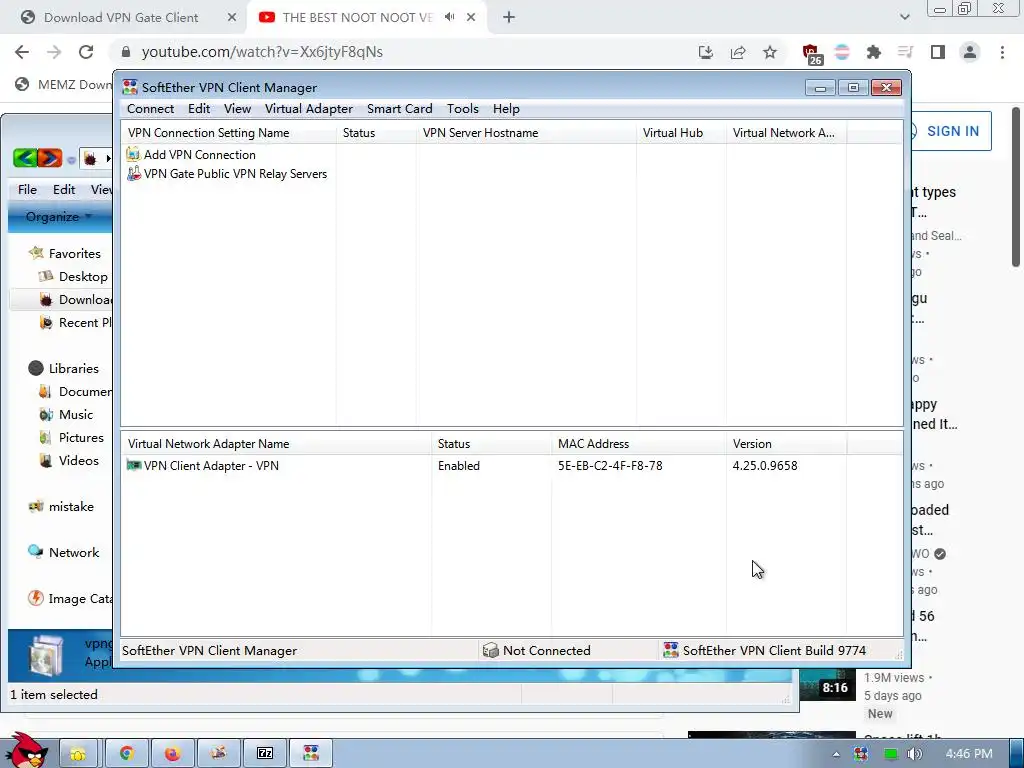1024x768 pixels.
Task: Click volume speaker icon in system tray
Action: pyautogui.click(x=914, y=754)
